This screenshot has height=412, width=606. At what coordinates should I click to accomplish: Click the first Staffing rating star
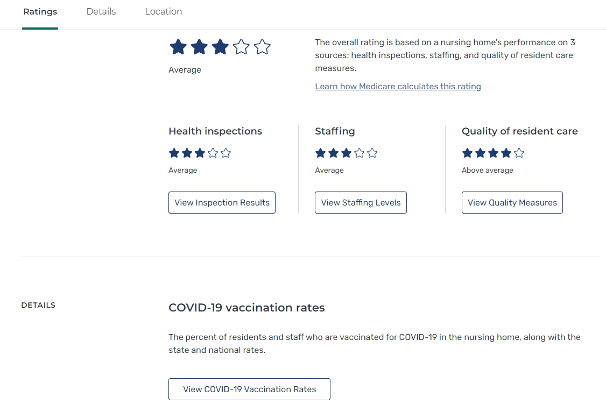320,153
